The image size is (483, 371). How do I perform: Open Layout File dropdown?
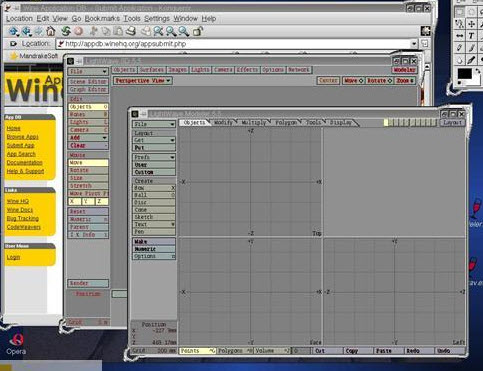click(x=88, y=71)
